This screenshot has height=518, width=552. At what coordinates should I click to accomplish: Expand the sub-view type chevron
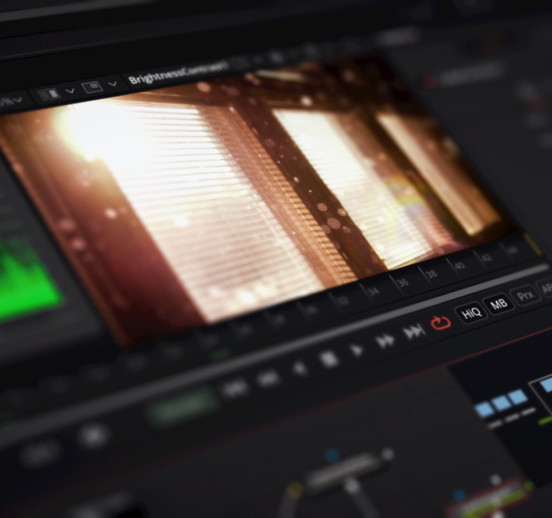pos(113,84)
